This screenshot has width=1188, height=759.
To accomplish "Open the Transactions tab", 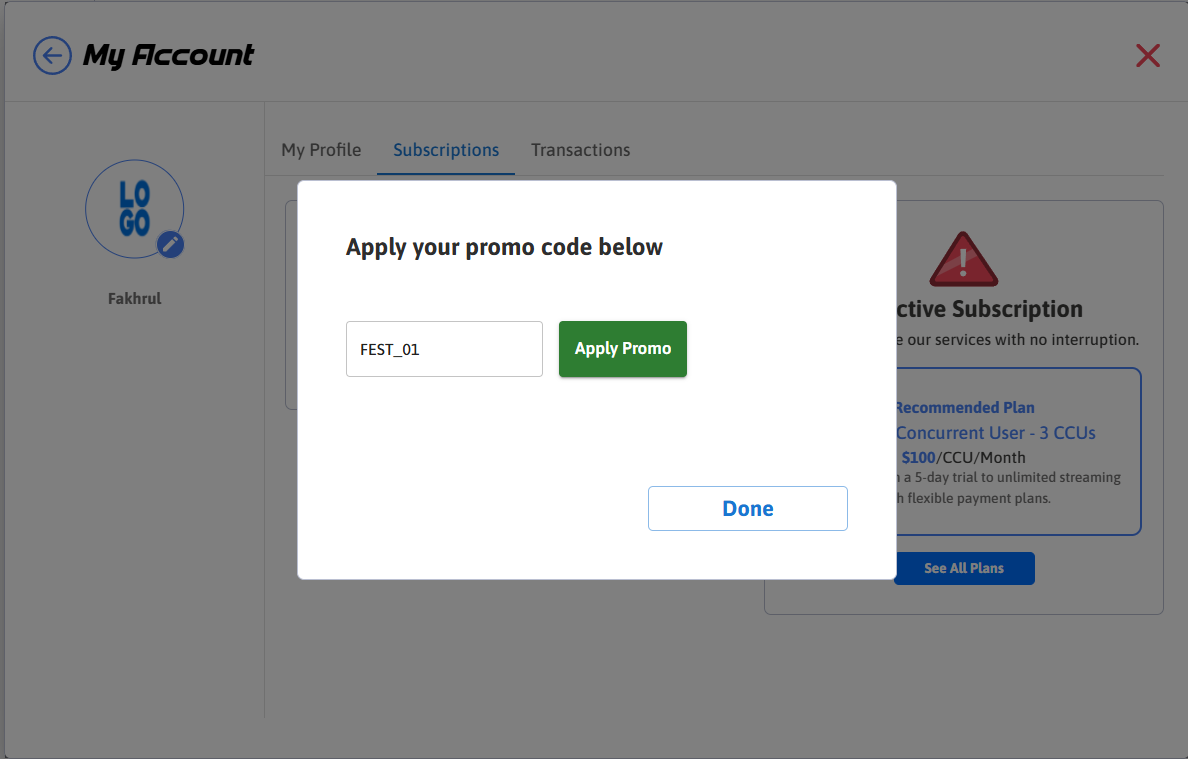I will point(581,150).
